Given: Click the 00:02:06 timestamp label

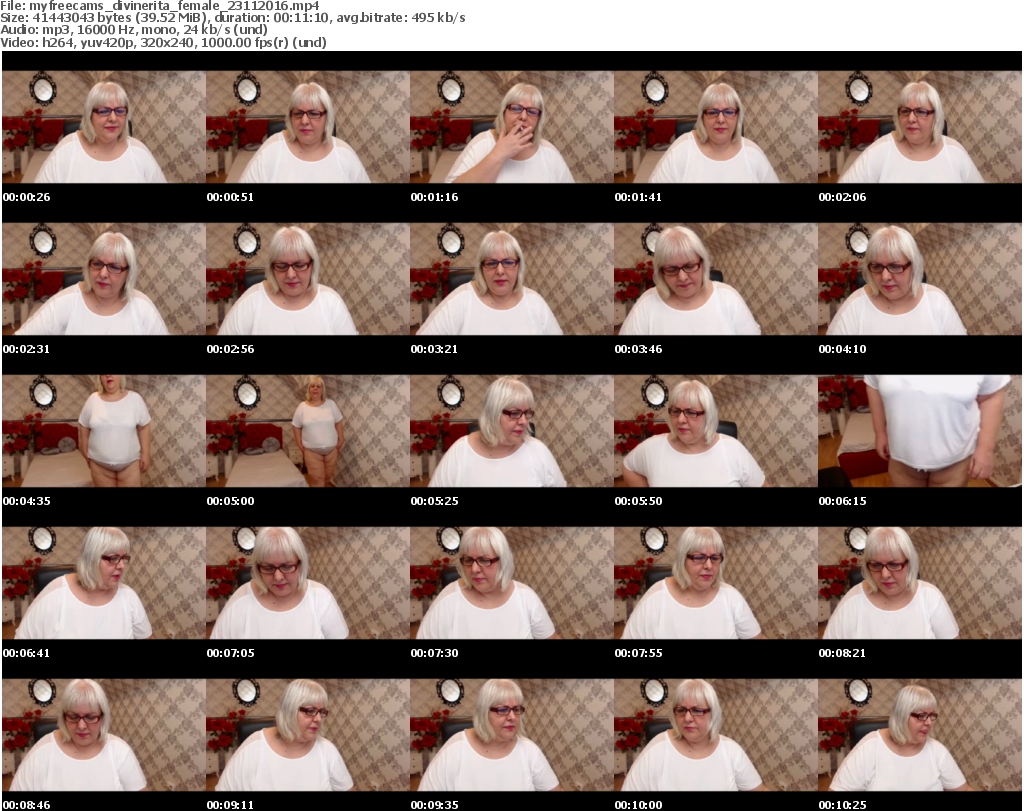Looking at the screenshot, I should click(842, 197).
